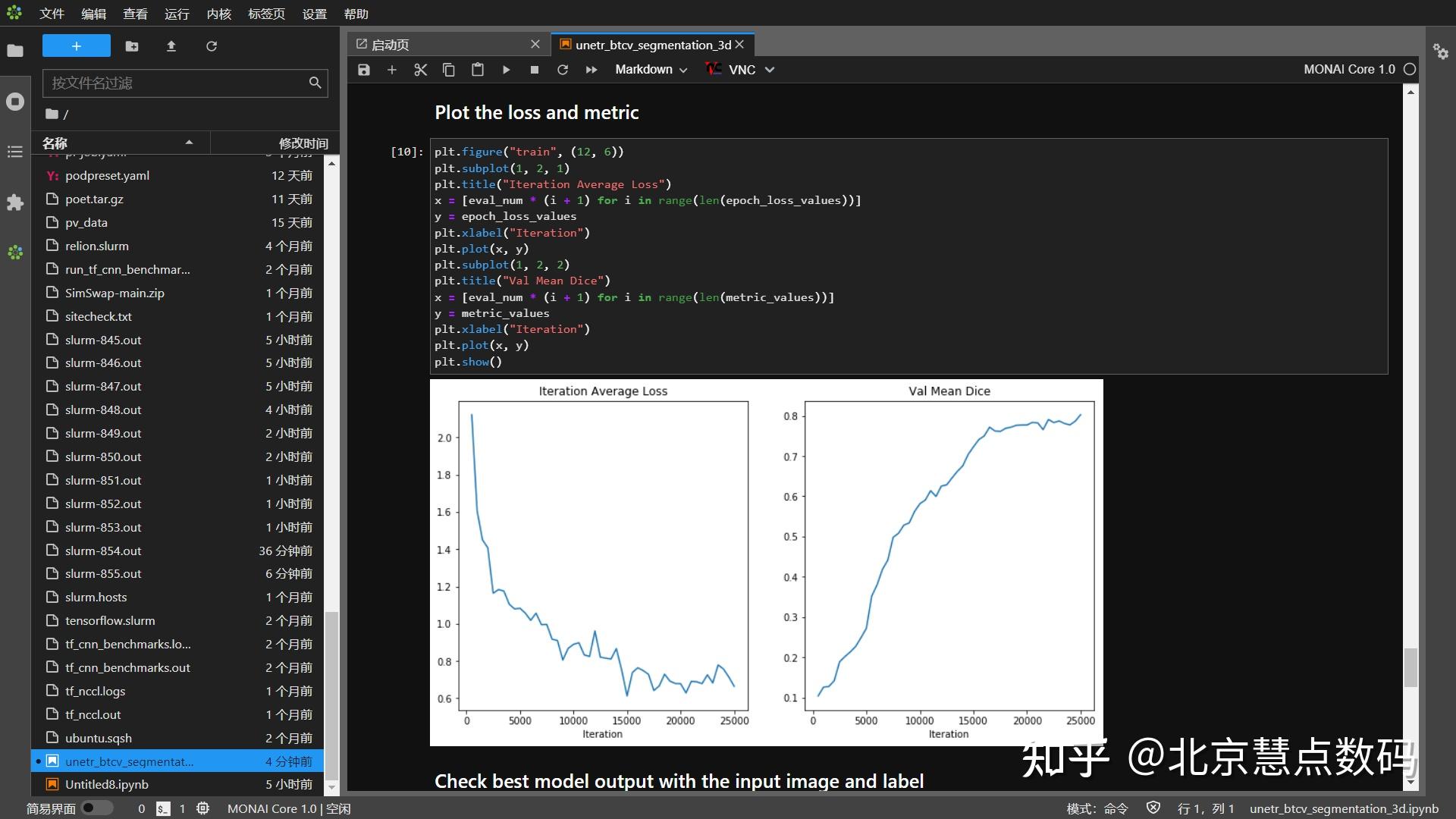Viewport: 1456px width, 819px height.
Task: Open the 查看 menu
Action: pos(136,14)
